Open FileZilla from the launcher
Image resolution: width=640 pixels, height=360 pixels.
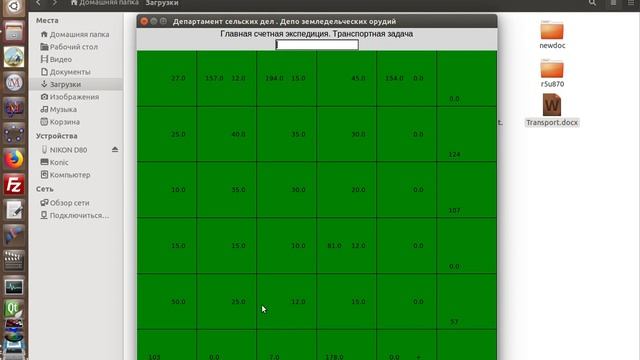pyautogui.click(x=14, y=185)
